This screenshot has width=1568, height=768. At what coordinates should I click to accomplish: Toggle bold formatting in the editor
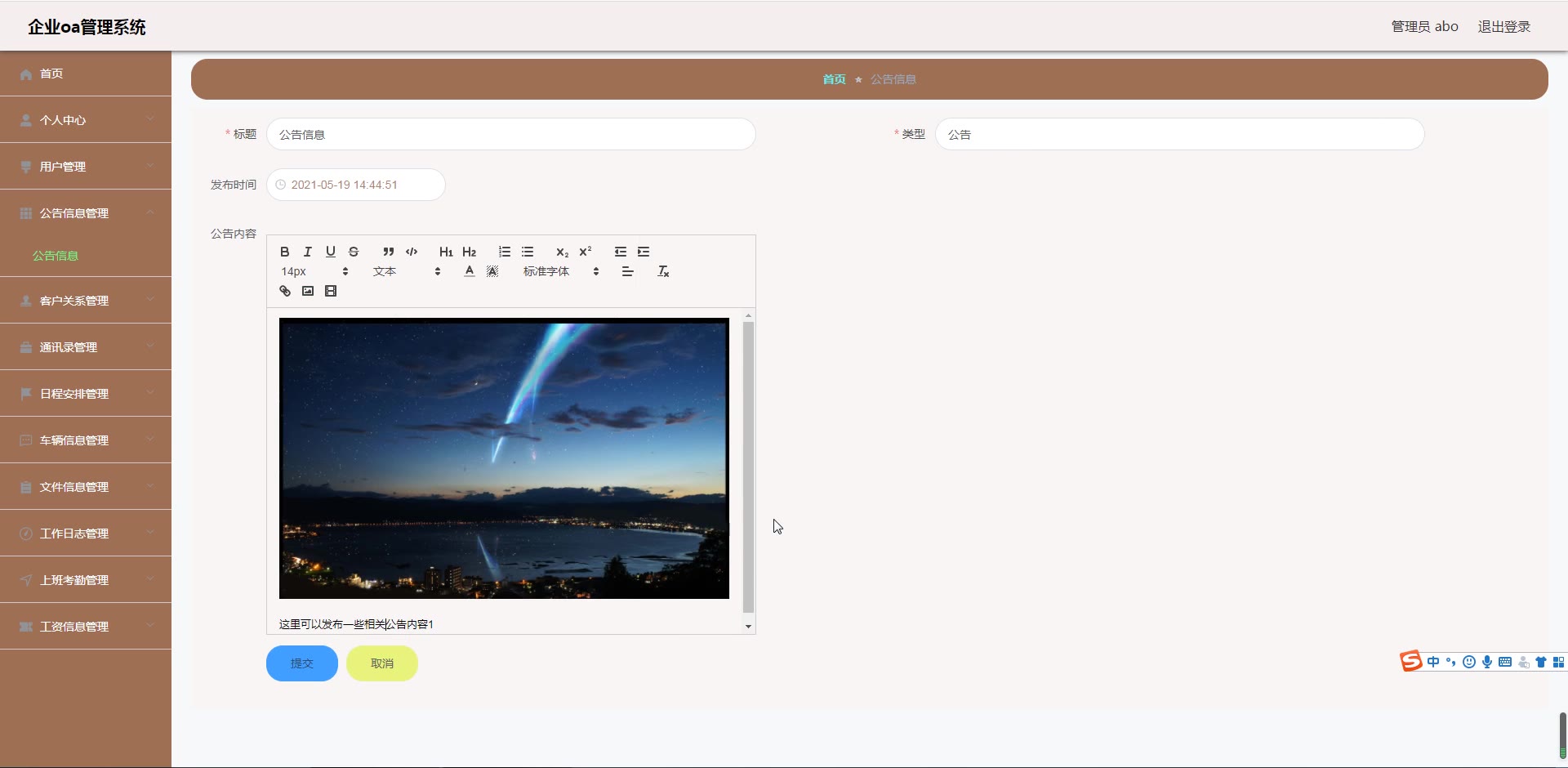click(285, 252)
